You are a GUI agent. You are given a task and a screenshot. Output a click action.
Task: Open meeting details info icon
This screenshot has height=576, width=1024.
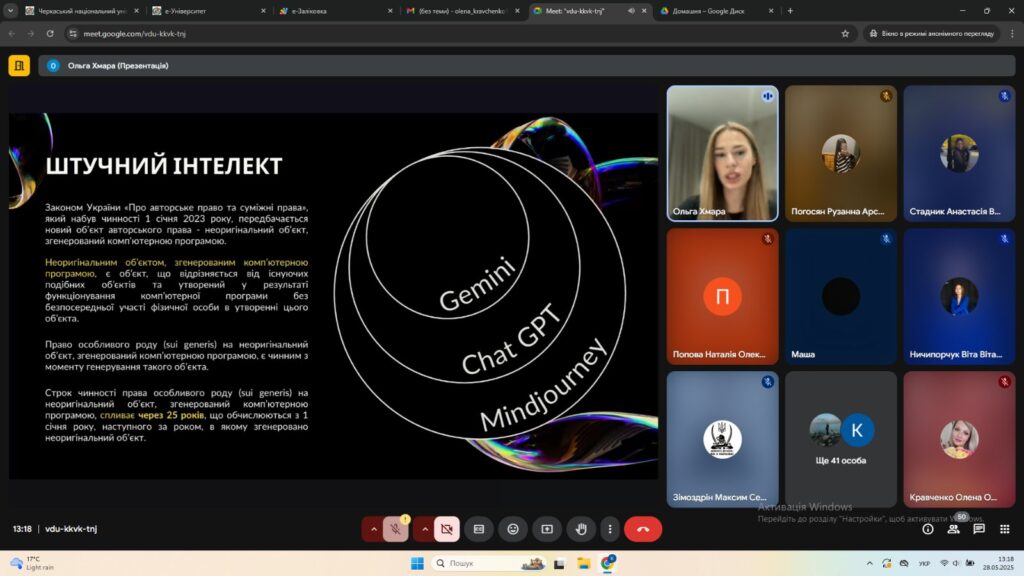tap(928, 529)
